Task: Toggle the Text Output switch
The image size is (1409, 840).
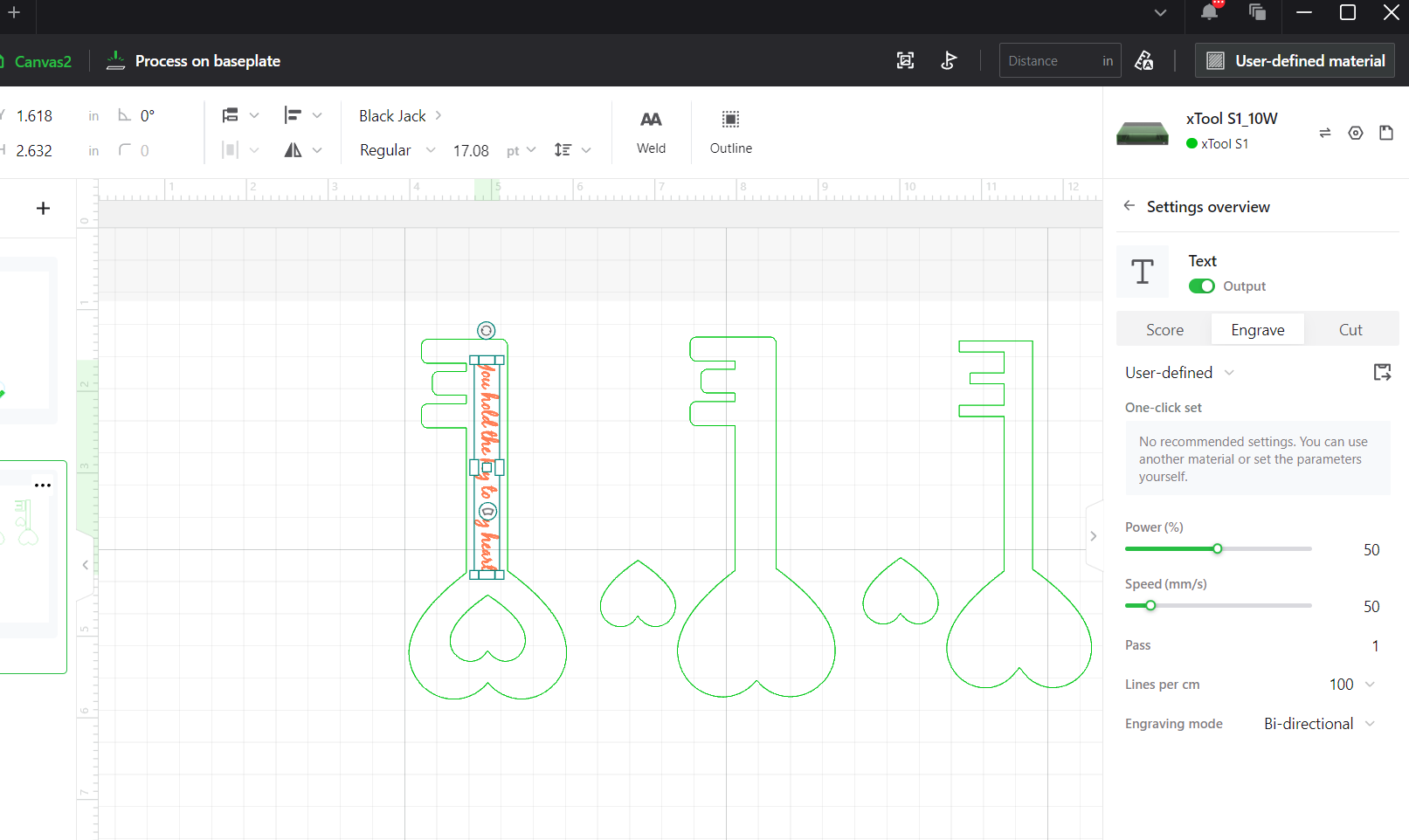Action: point(1202,286)
